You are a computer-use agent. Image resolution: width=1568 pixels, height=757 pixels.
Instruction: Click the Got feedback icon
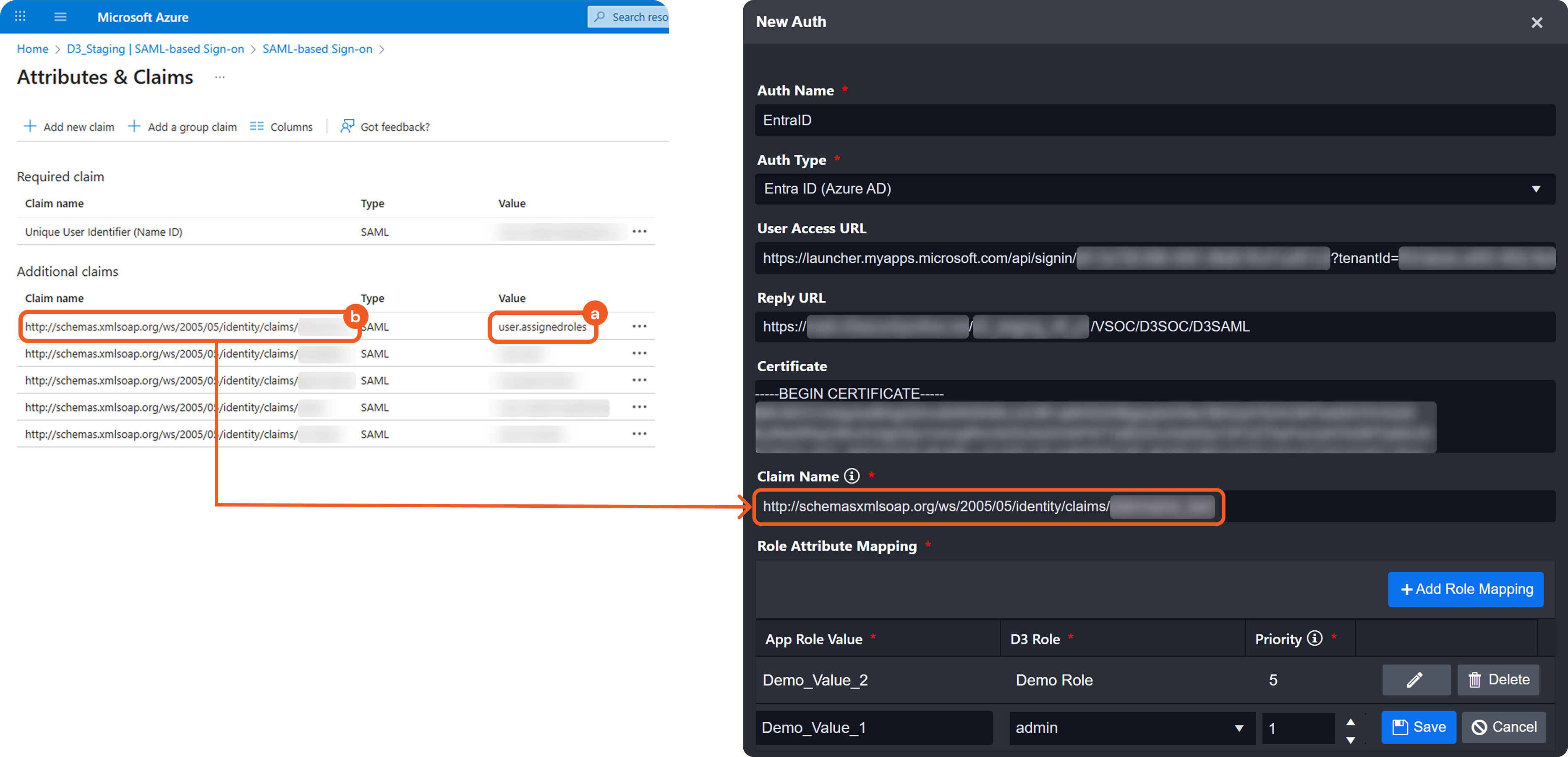pos(347,126)
